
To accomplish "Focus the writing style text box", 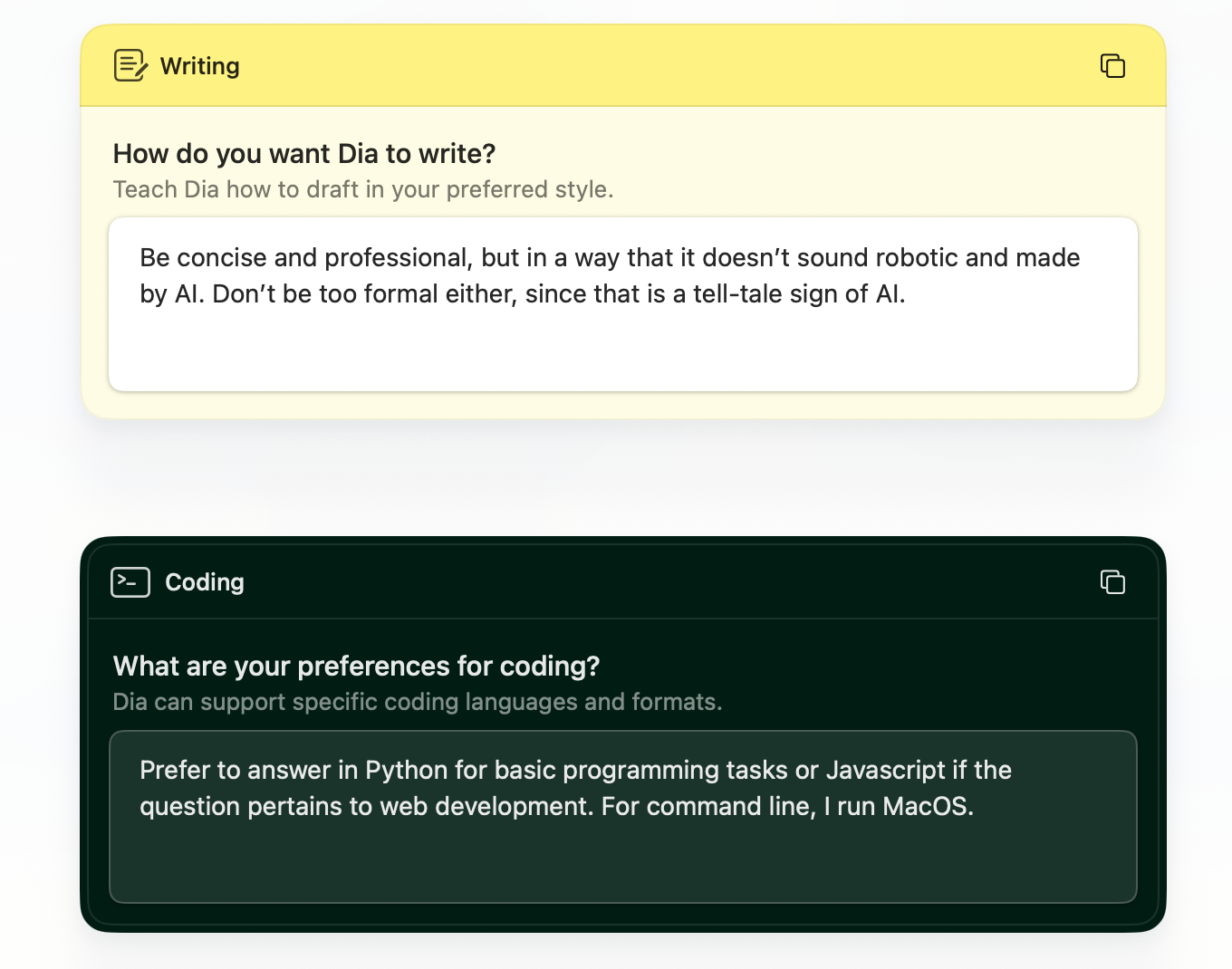I will (x=623, y=304).
